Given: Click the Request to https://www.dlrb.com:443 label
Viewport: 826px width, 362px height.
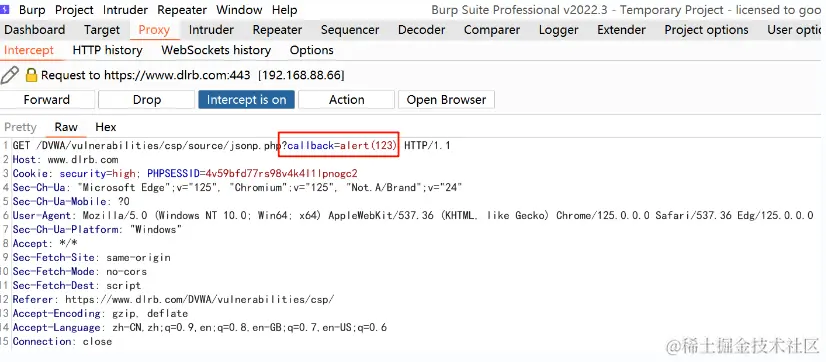Looking at the screenshot, I should pyautogui.click(x=145, y=75).
